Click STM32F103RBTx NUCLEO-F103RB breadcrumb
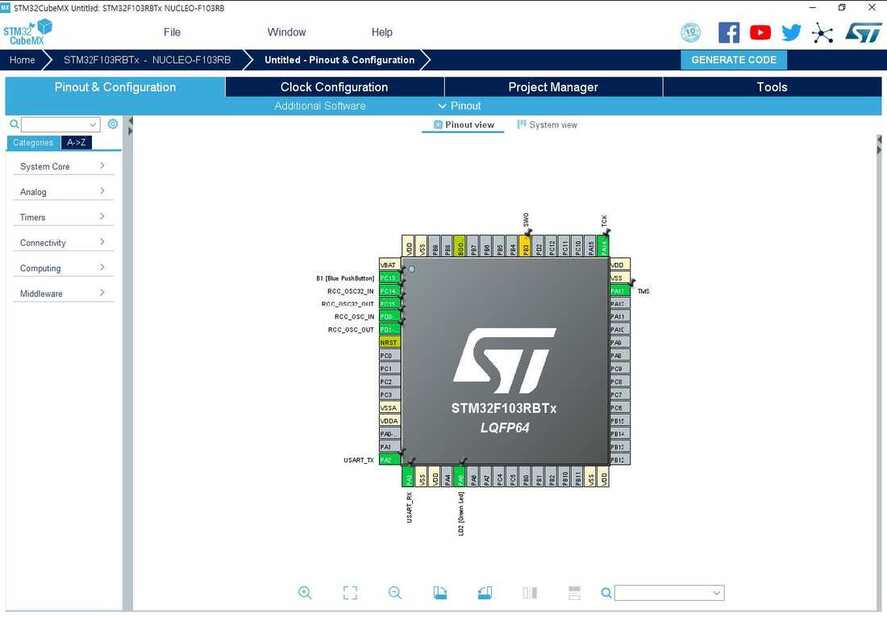Viewport: 896px width, 644px height. tap(147, 60)
